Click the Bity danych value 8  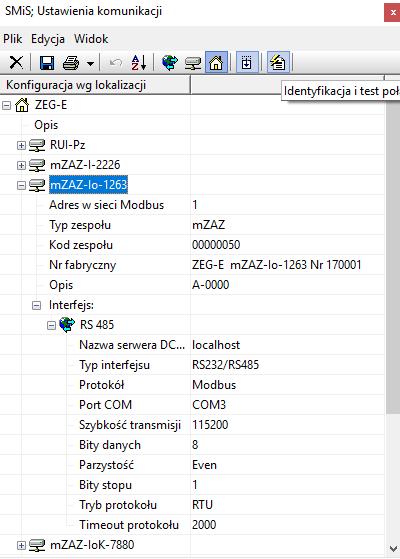tap(195, 445)
